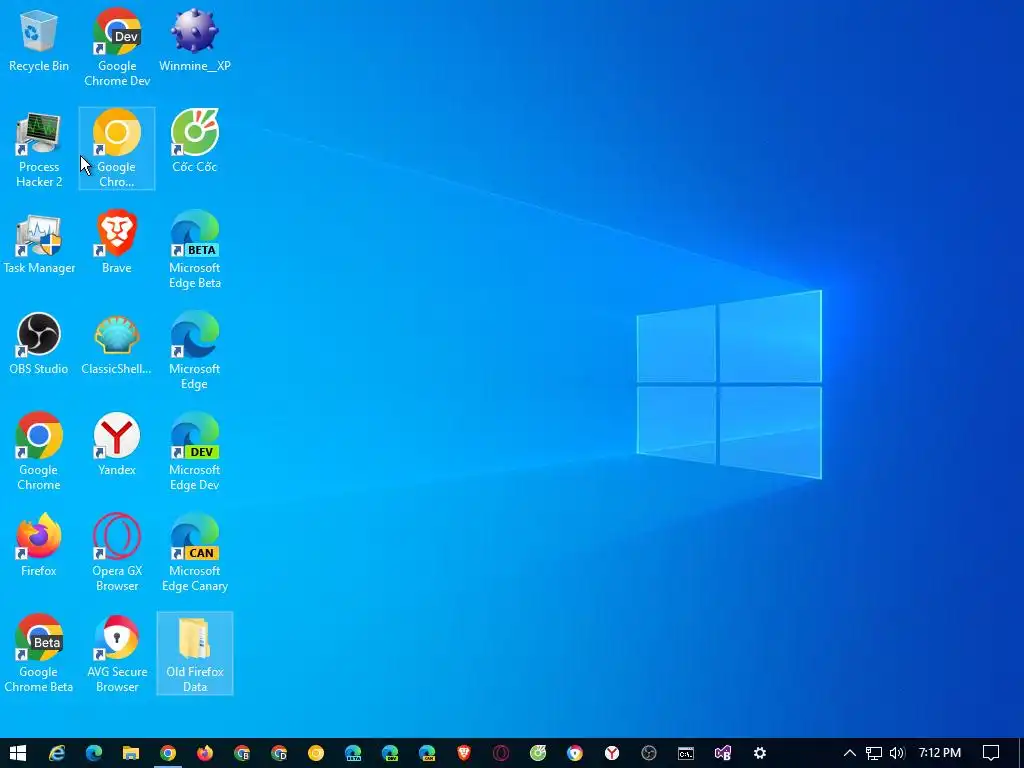Launch Chrome Beta from the taskbar
This screenshot has height=768, width=1024.
coord(242,753)
